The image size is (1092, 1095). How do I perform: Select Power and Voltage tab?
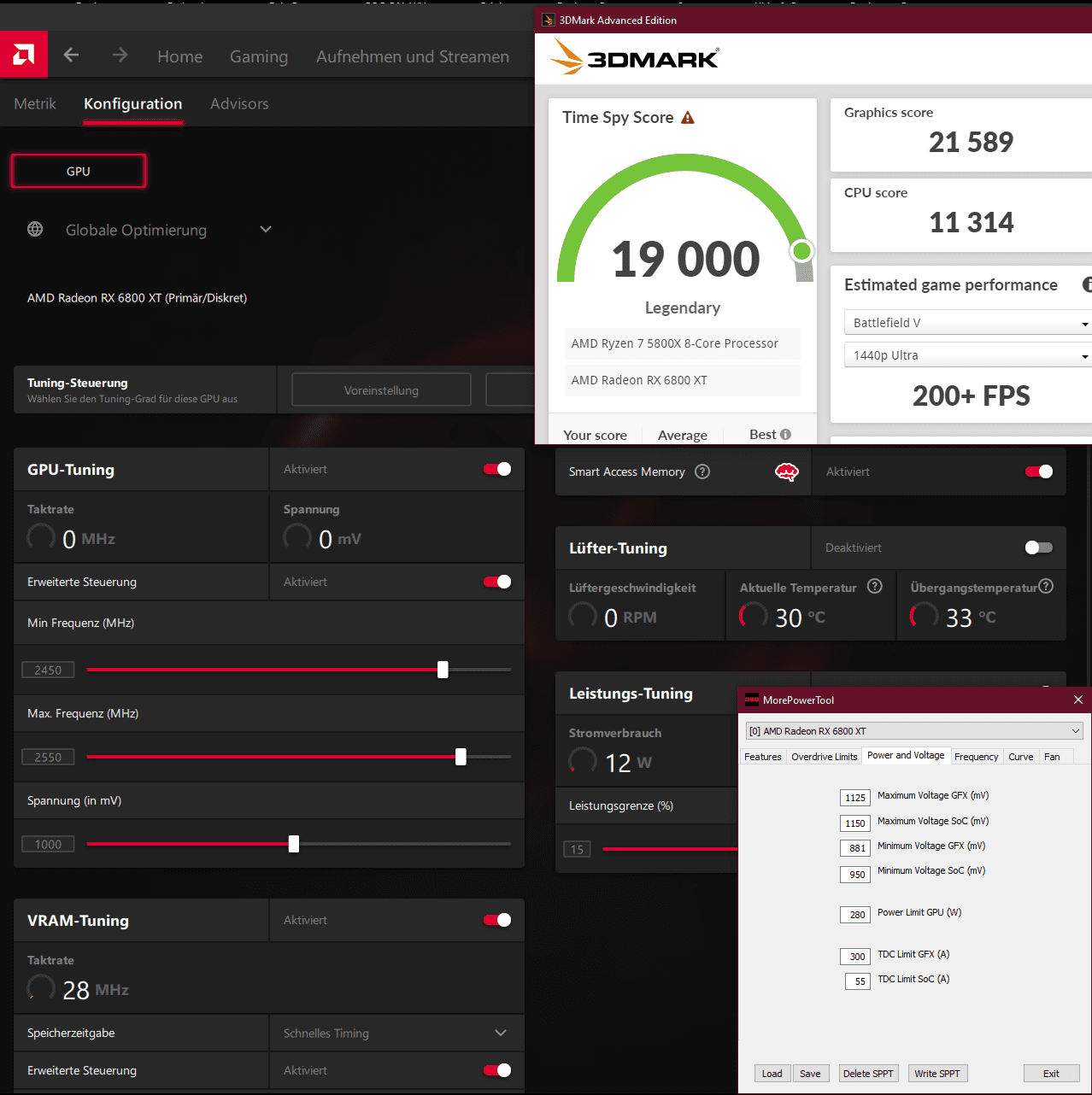(906, 755)
